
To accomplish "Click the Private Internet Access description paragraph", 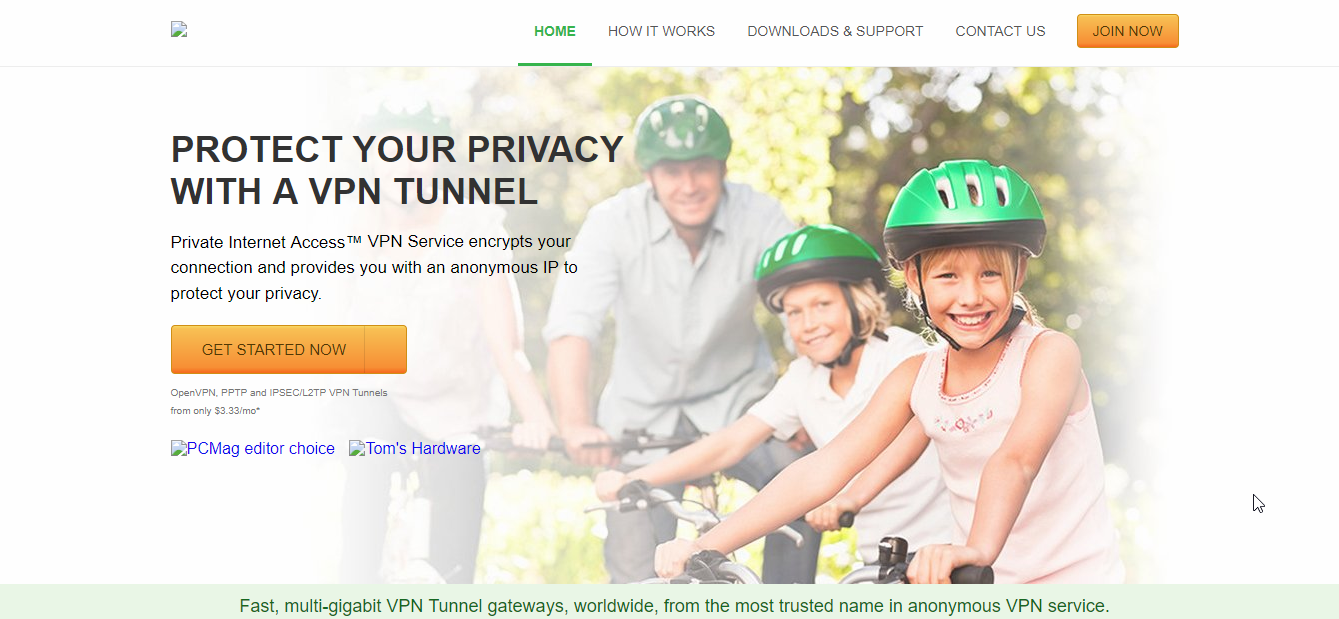I will pyautogui.click(x=374, y=268).
